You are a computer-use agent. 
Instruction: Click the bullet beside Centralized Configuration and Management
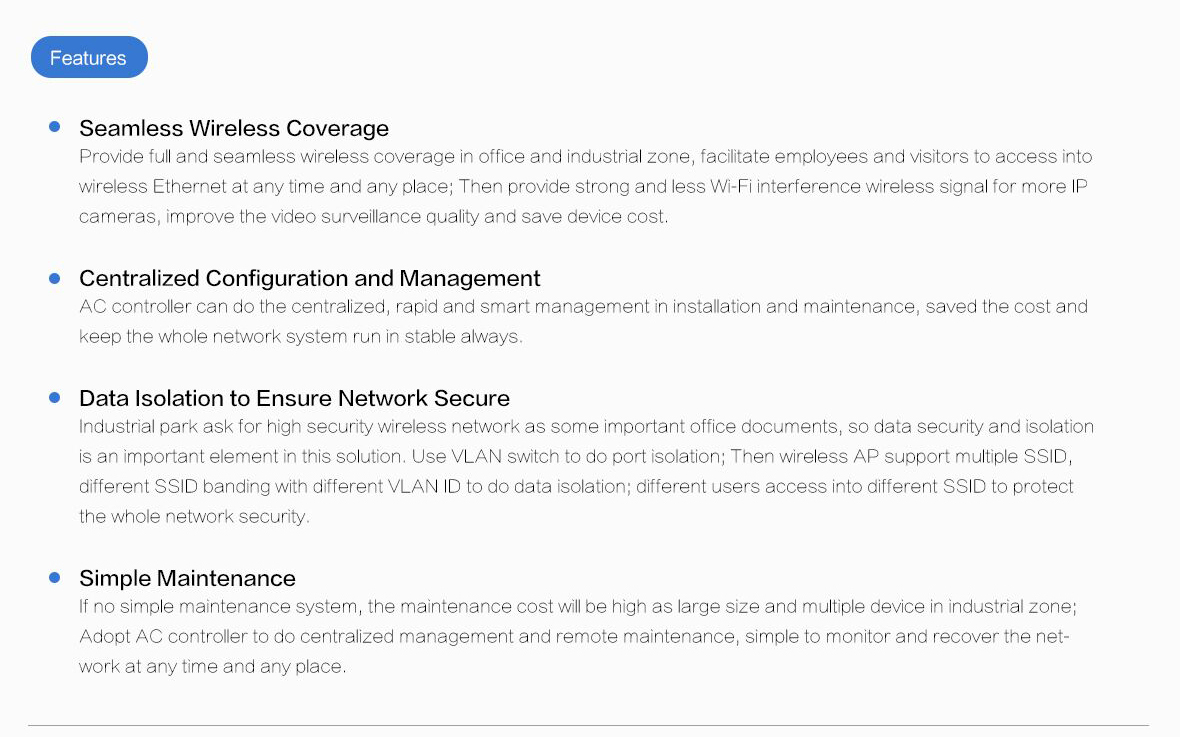pos(54,279)
